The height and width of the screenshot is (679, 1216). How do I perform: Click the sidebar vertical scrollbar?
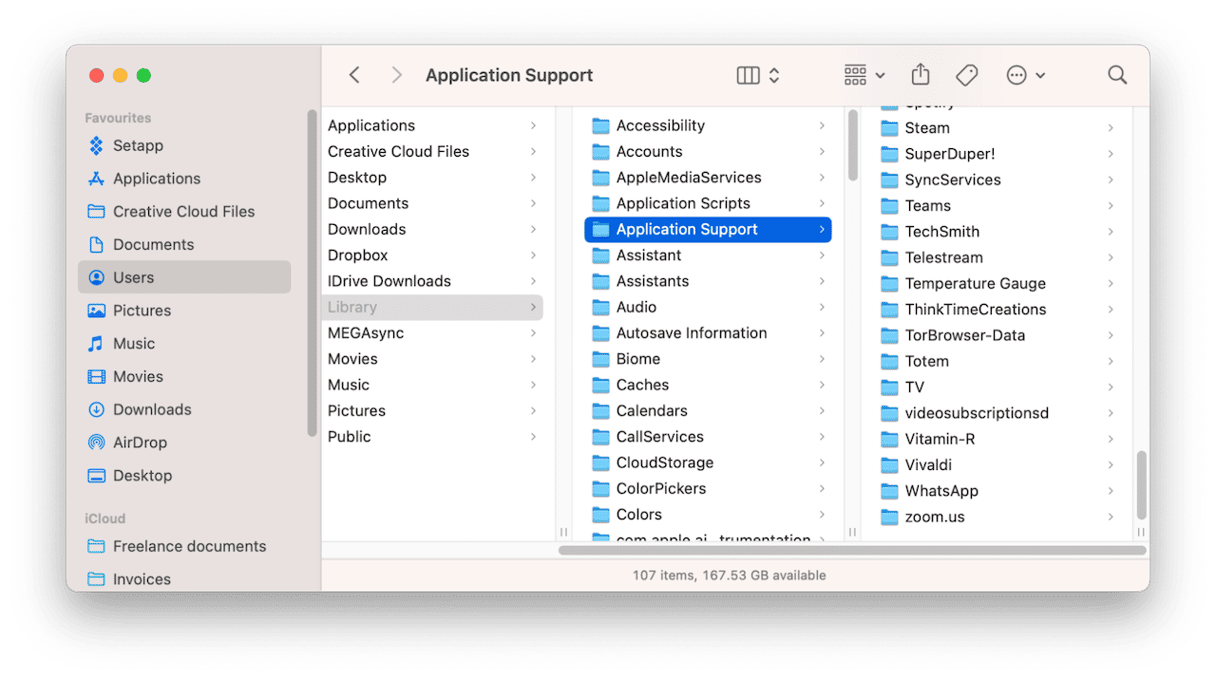point(312,273)
